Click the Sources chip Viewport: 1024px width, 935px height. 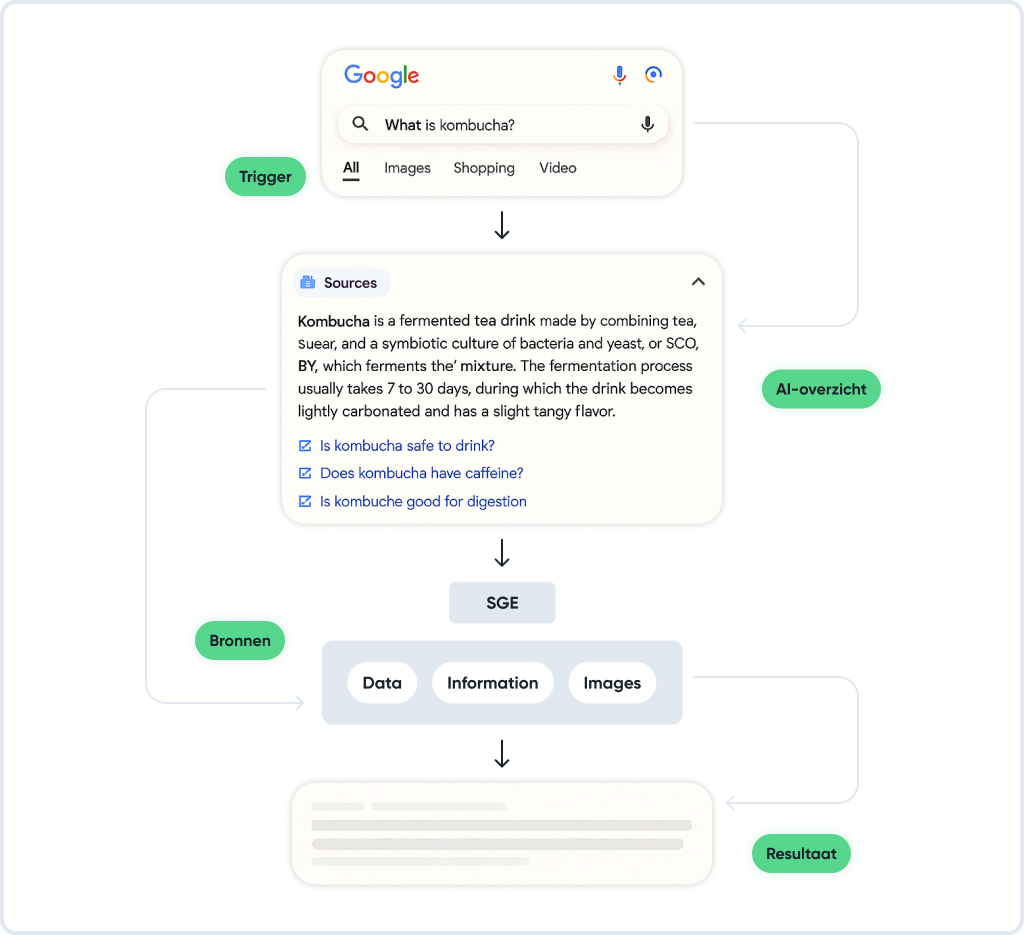[x=342, y=283]
